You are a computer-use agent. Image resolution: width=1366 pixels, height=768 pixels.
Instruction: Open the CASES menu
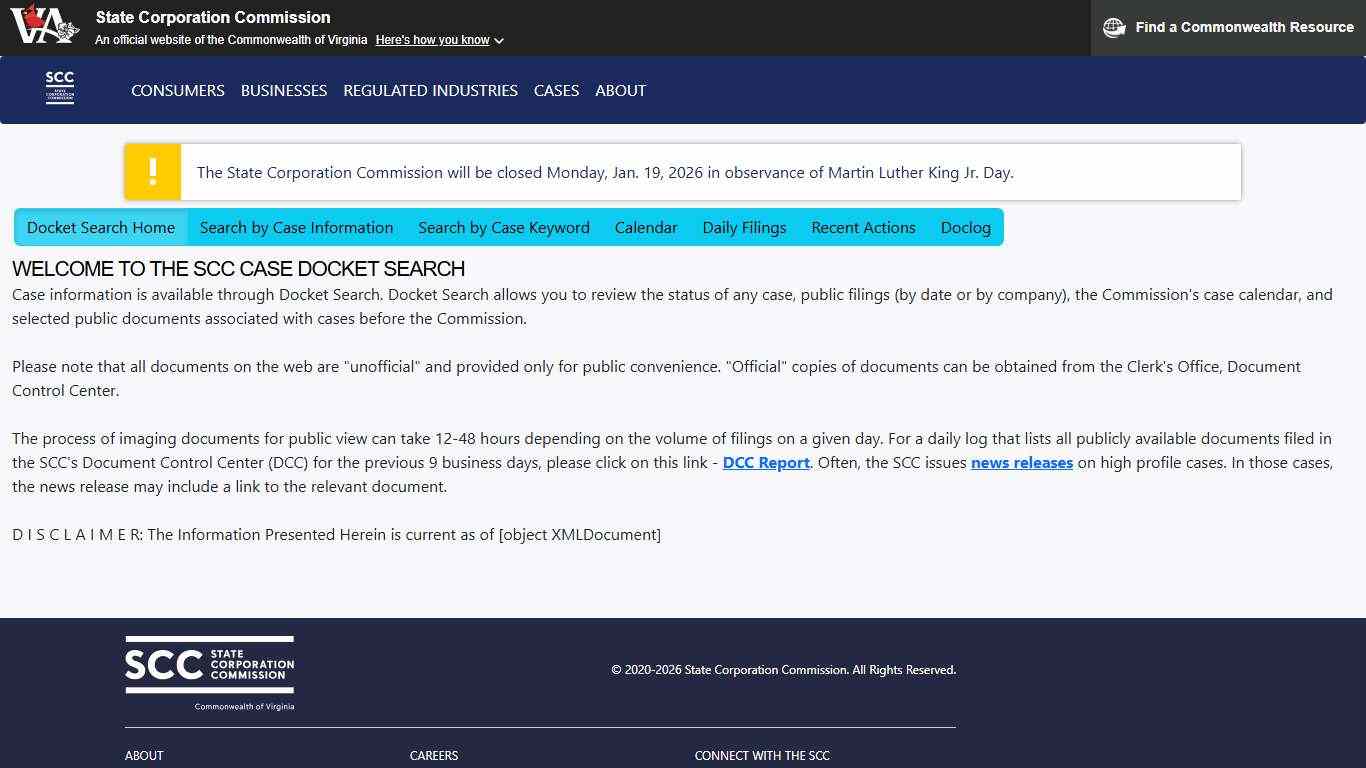click(556, 90)
